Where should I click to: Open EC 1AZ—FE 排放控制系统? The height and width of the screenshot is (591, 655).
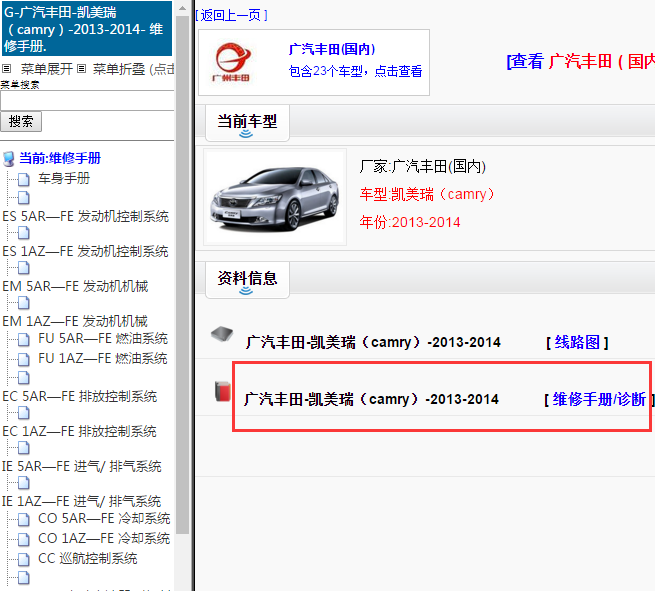[x=79, y=431]
